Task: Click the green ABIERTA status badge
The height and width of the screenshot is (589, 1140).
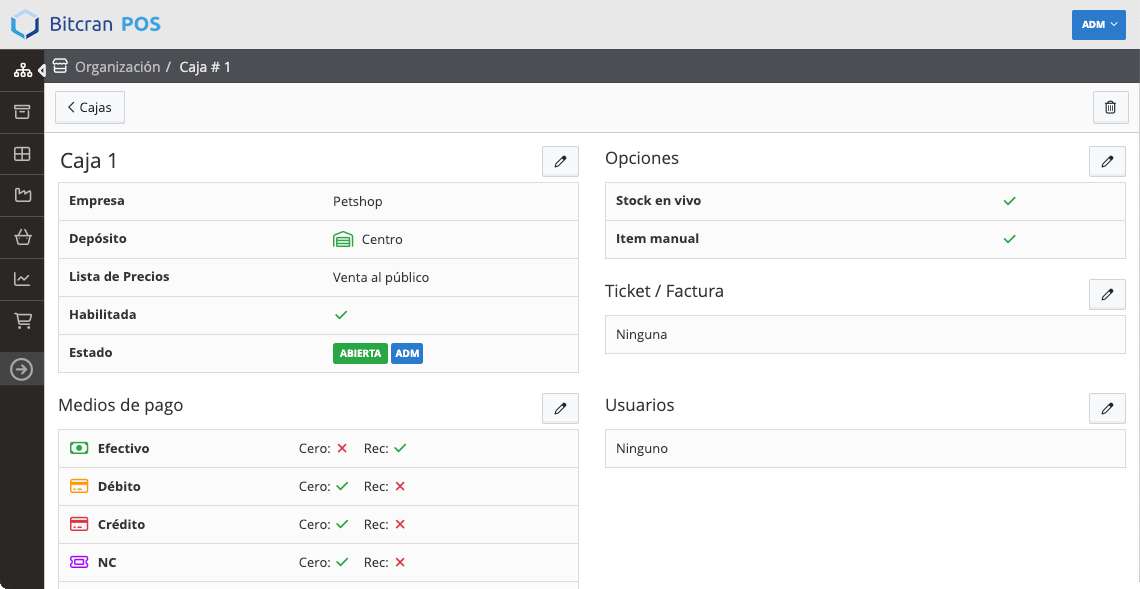Action: point(361,353)
